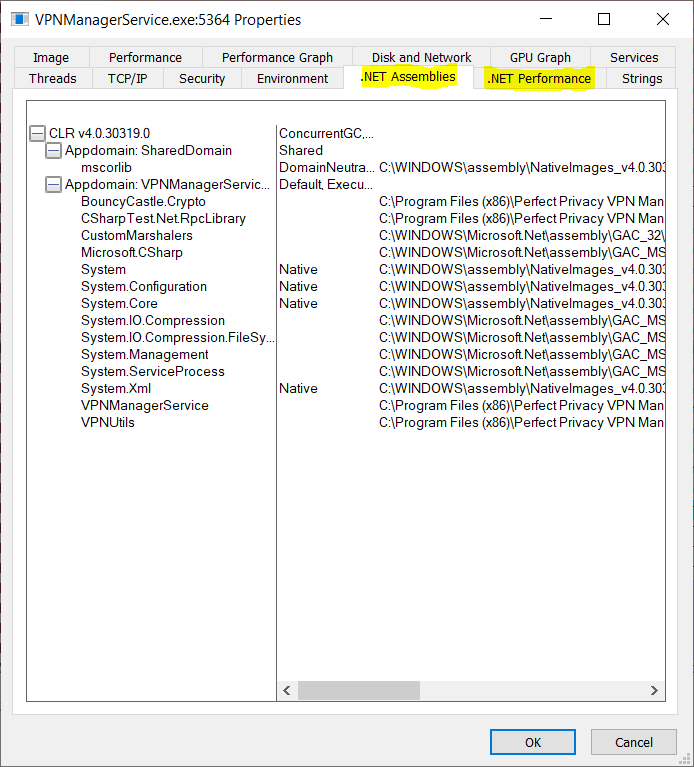Select the System.IO.Compression.FileSy... assembly
The width and height of the screenshot is (694, 767).
pyautogui.click(x=178, y=338)
